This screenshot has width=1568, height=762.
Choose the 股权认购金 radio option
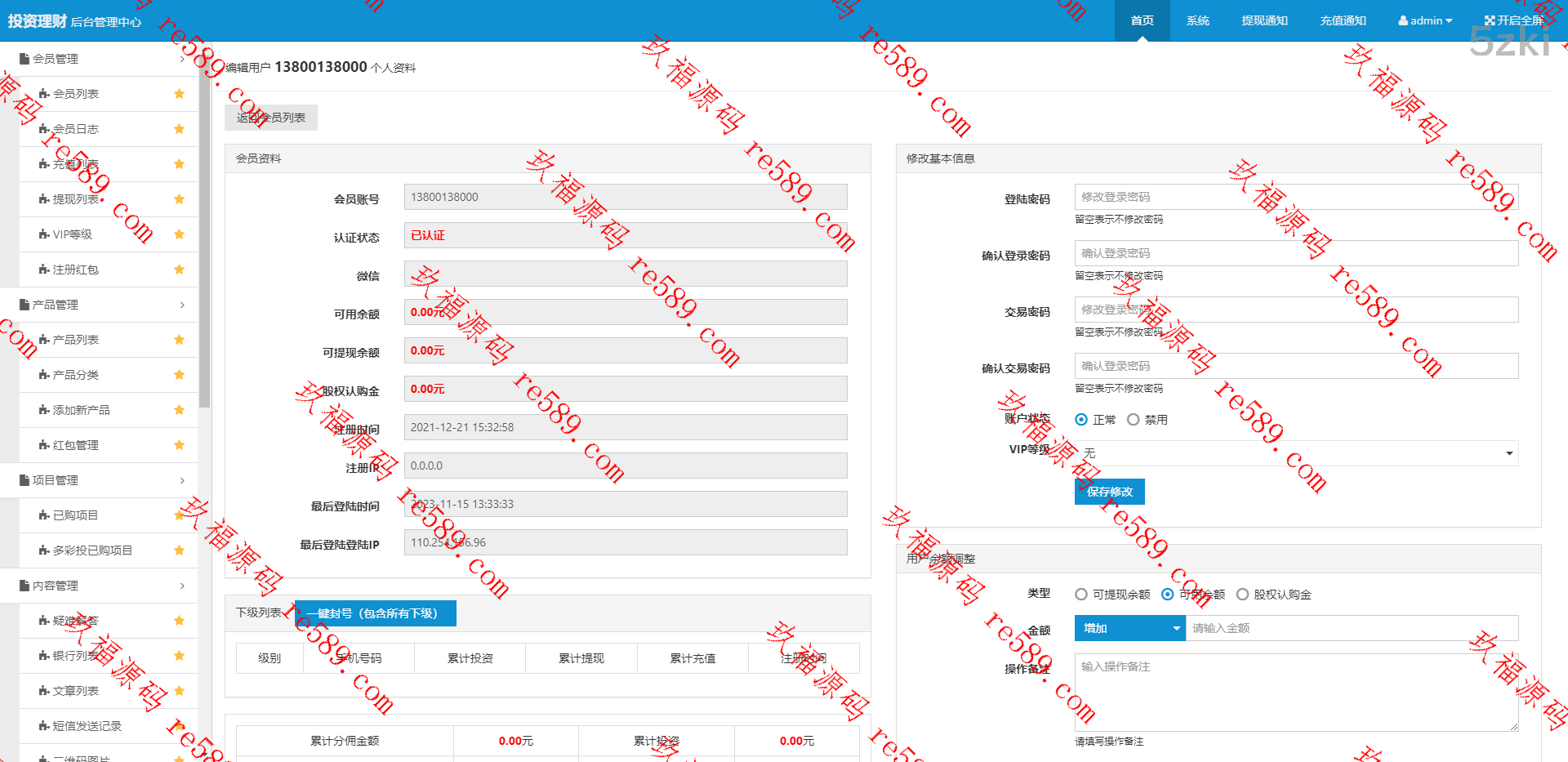(x=1242, y=595)
